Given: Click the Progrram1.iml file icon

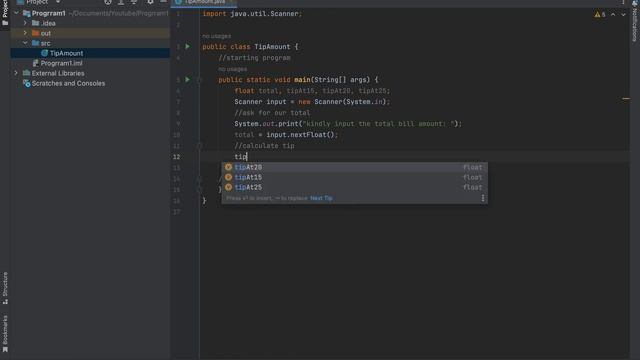Looking at the screenshot, I should (36, 63).
